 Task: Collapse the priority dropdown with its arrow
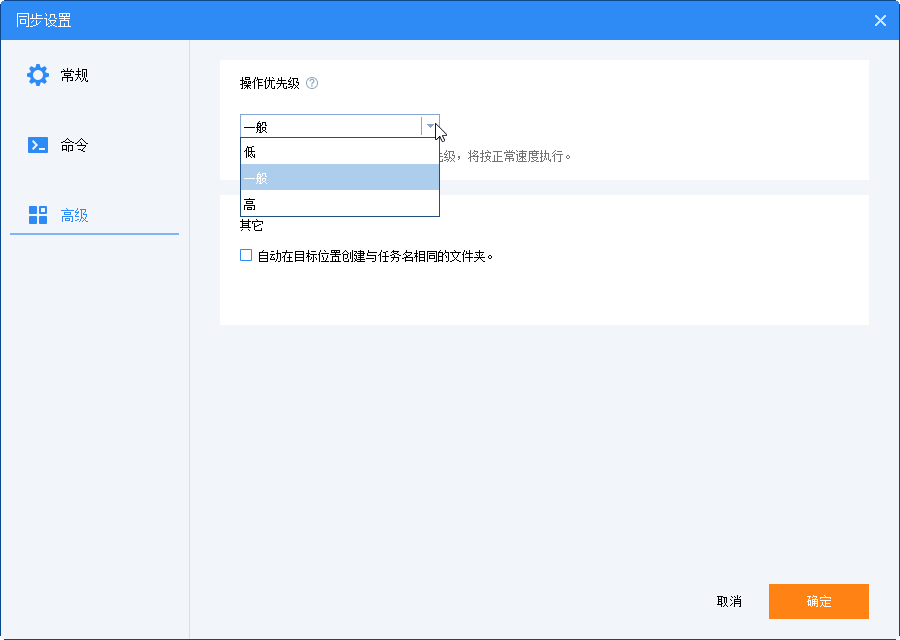click(x=430, y=126)
